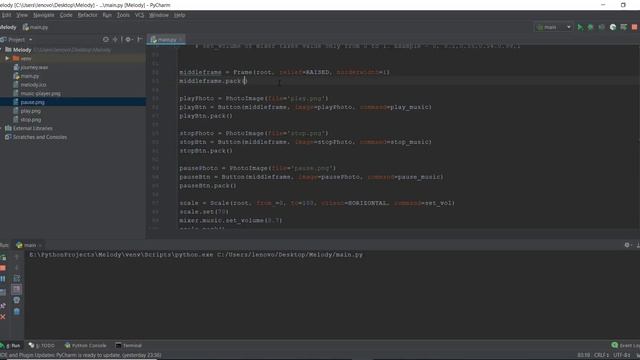This screenshot has height=360, width=640.
Task: Open the Navigate menu
Action: [x=43, y=15]
